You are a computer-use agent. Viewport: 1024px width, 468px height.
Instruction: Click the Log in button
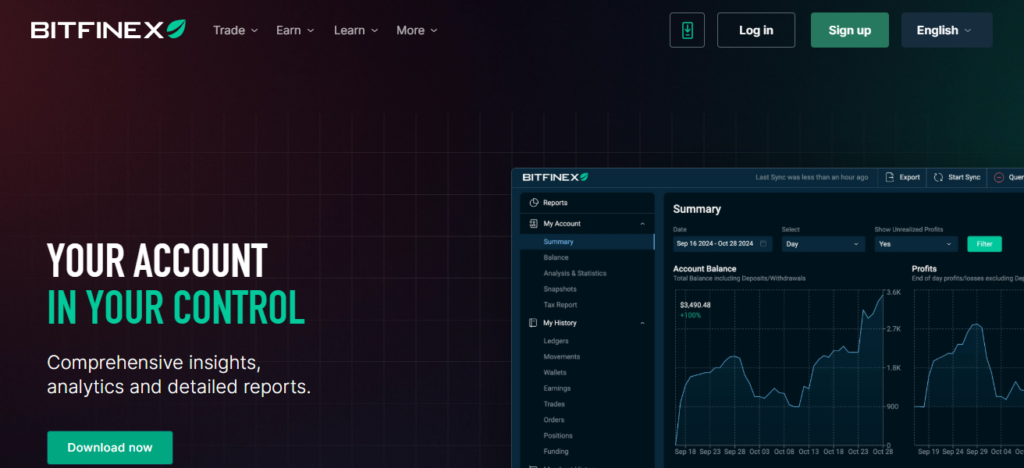coord(756,30)
